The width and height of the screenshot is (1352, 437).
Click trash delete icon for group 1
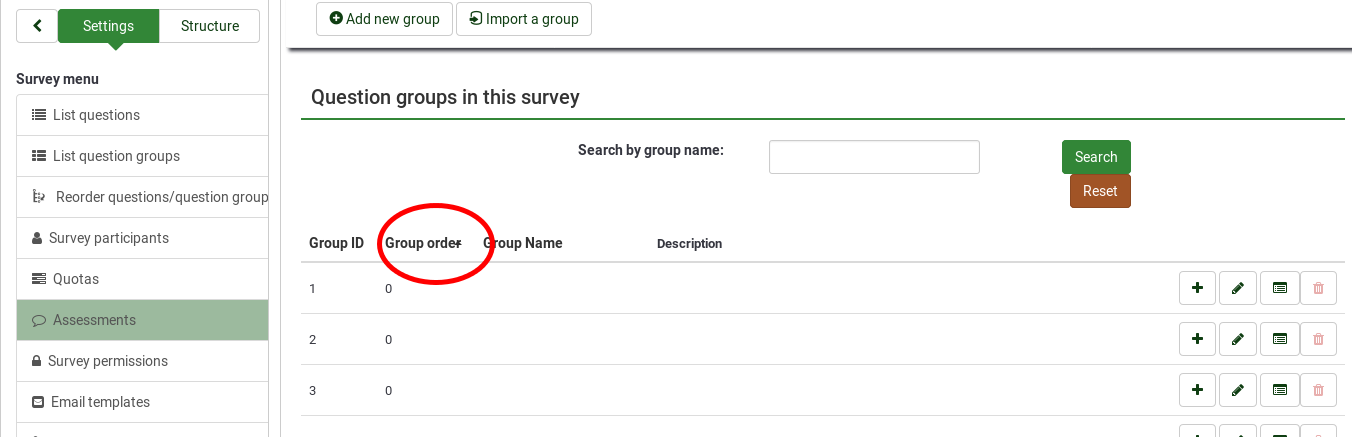tap(1318, 288)
